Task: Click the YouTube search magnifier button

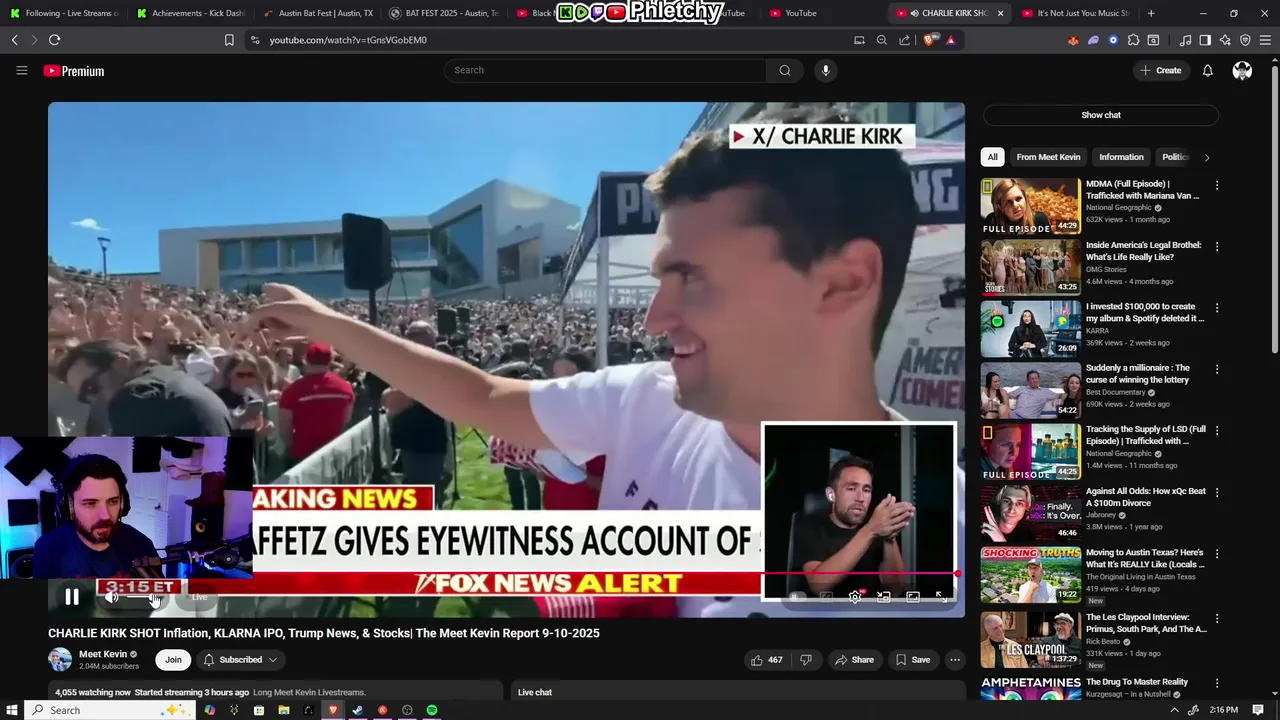Action: (x=785, y=70)
